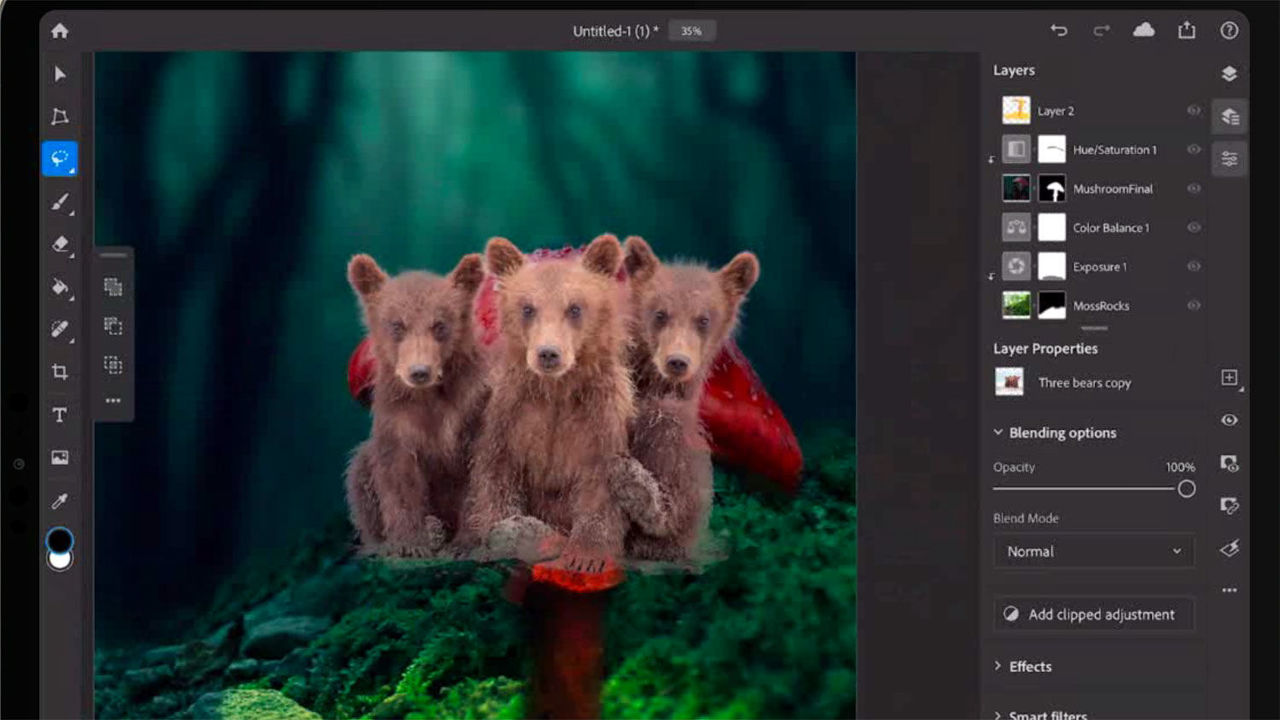
Task: Select the Brush tool
Action: click(60, 202)
